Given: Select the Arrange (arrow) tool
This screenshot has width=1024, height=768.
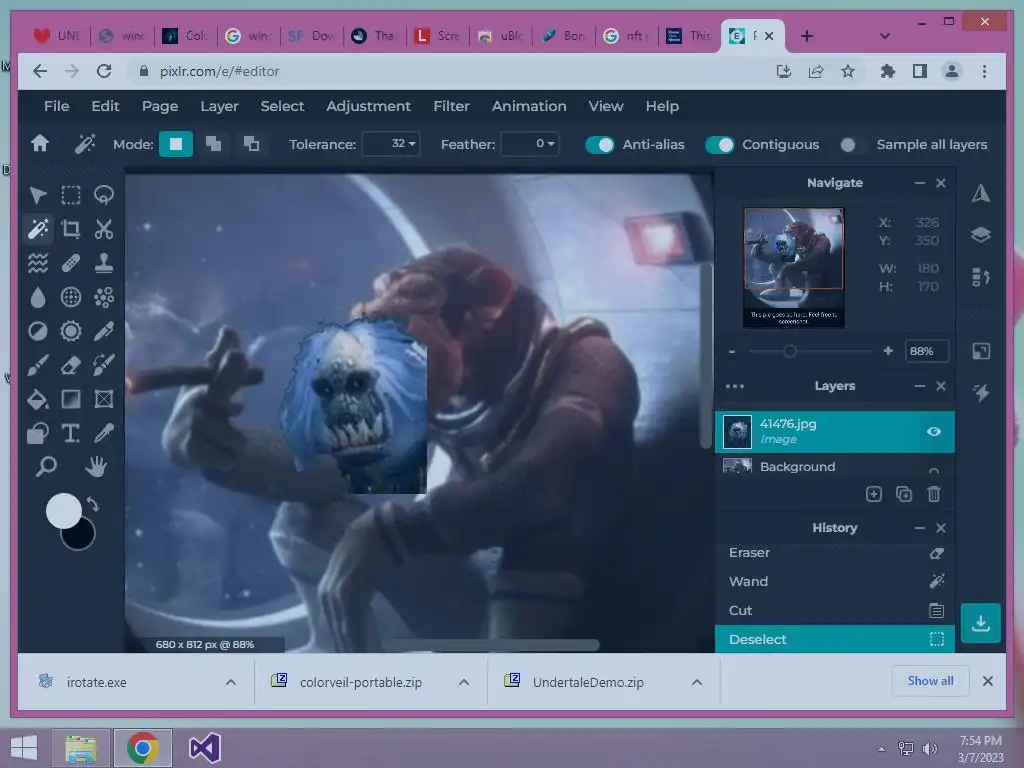Looking at the screenshot, I should pos(38,195).
